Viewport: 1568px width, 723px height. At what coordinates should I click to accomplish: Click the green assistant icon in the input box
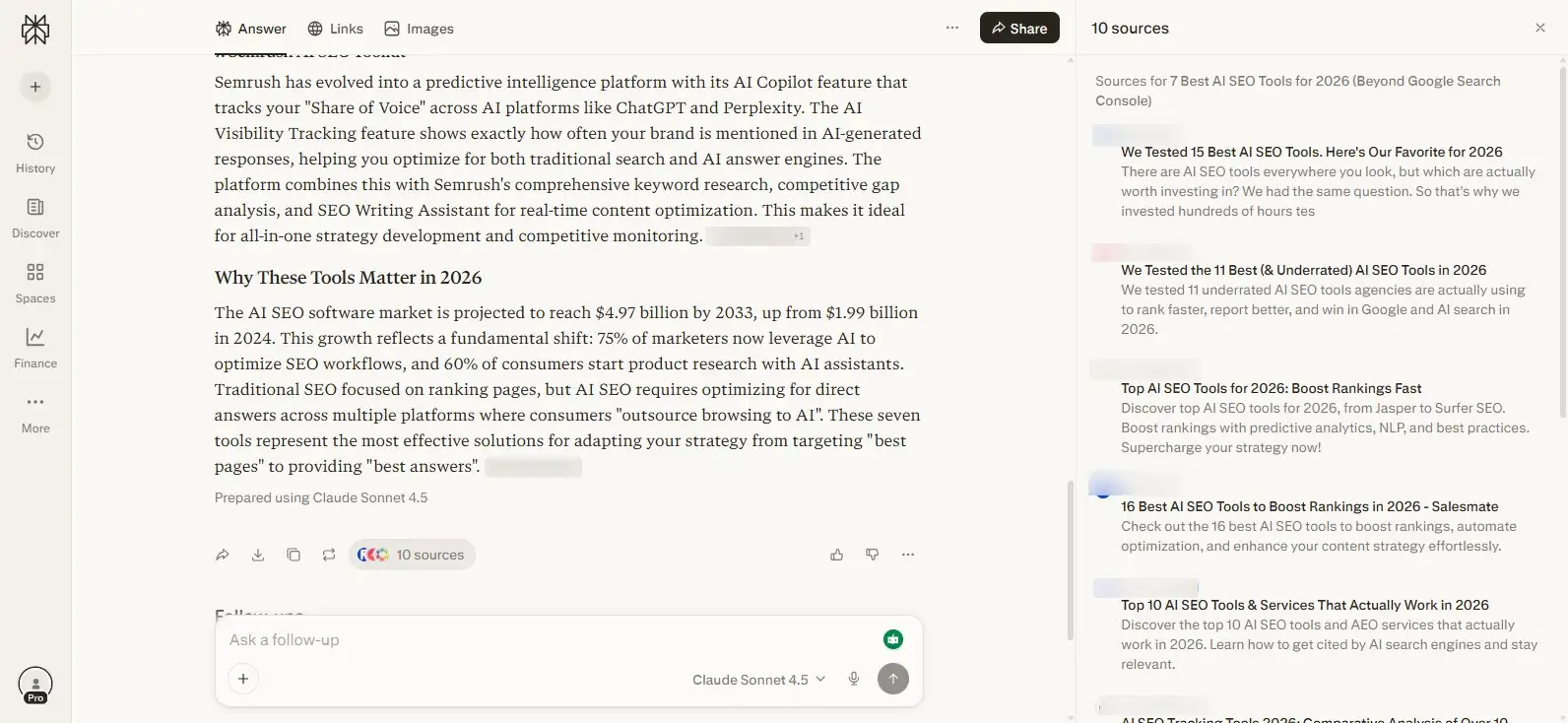click(x=893, y=639)
